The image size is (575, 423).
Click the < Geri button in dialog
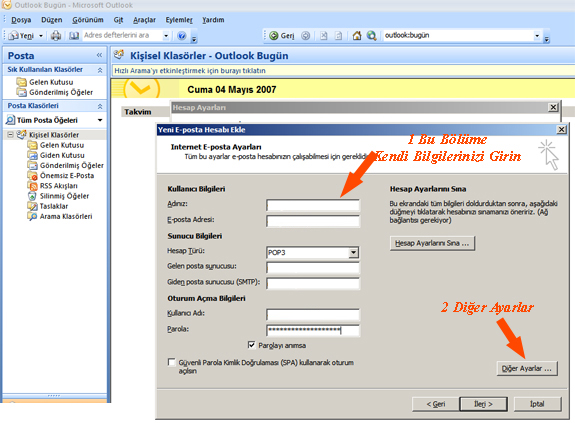(x=436, y=404)
